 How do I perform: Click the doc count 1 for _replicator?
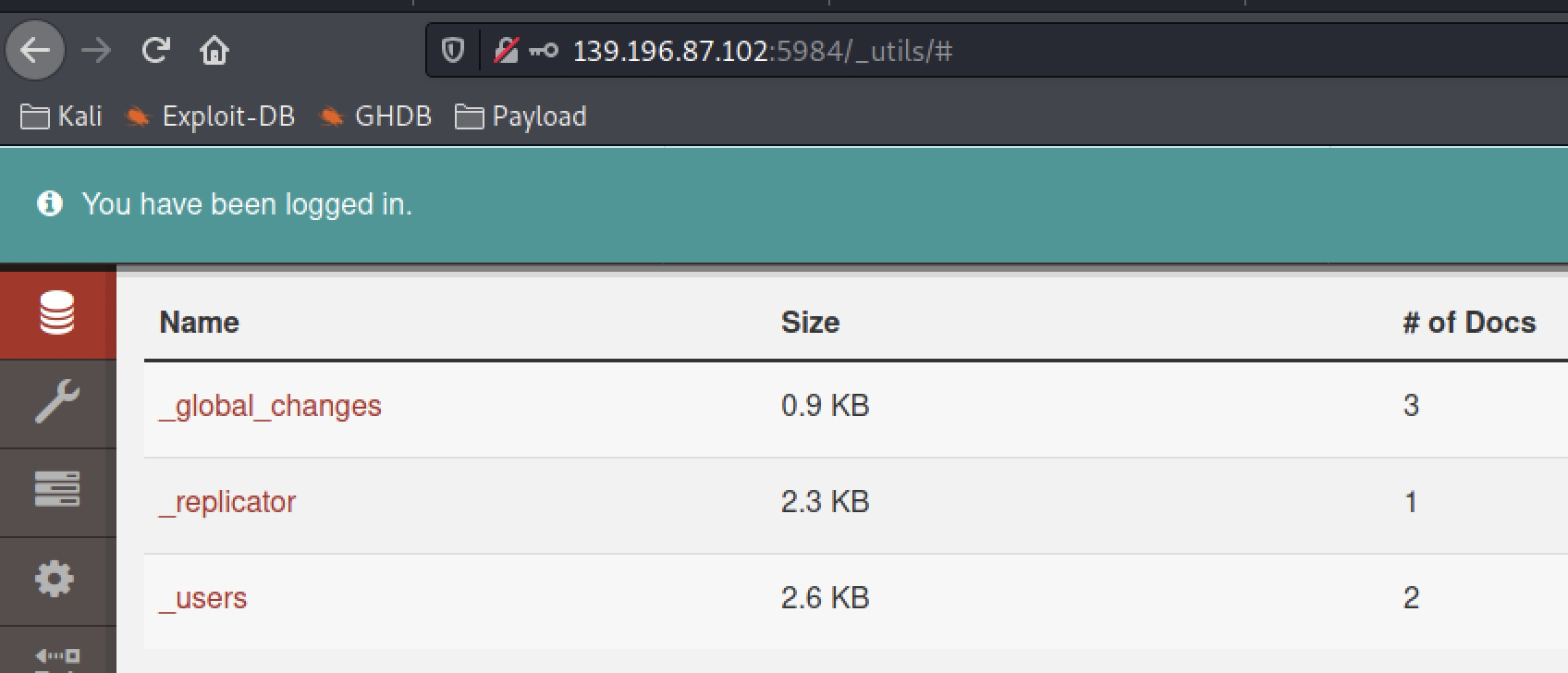tap(1411, 501)
